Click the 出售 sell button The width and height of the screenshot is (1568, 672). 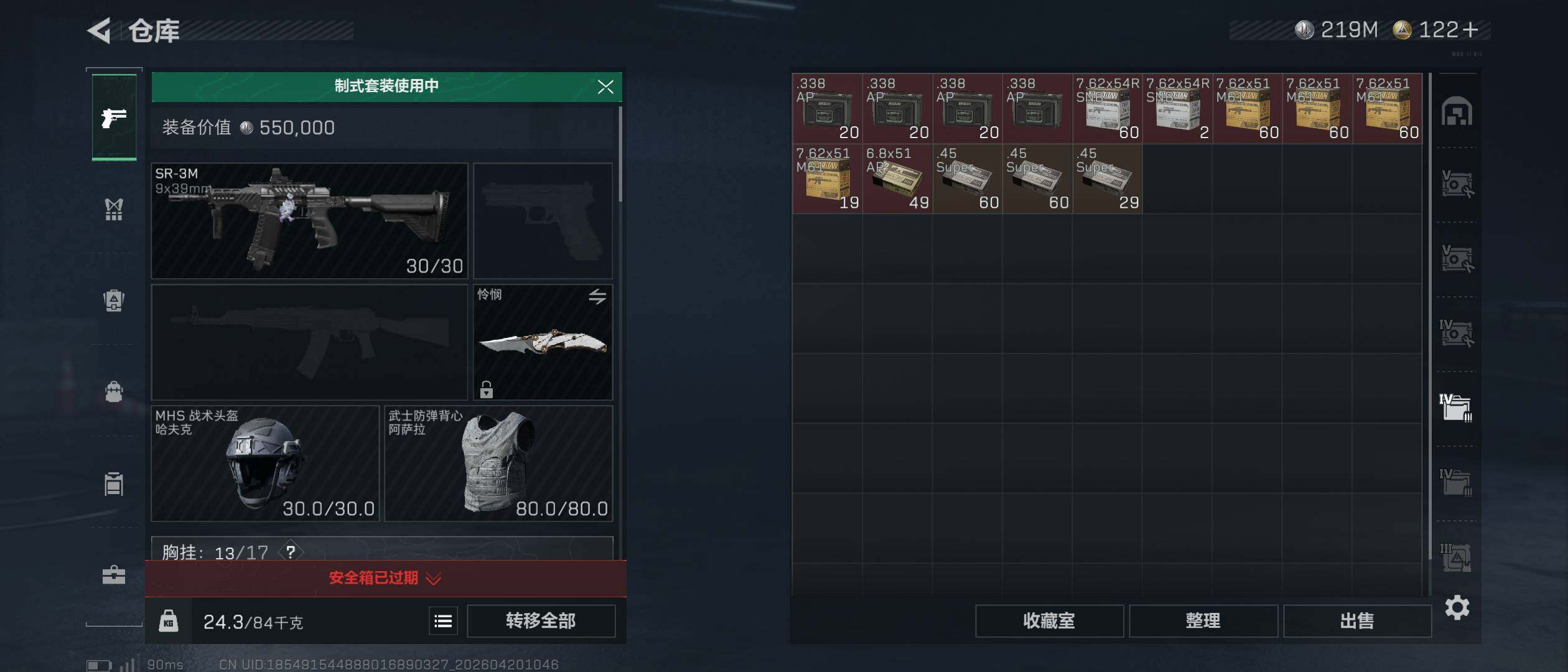tap(1357, 621)
